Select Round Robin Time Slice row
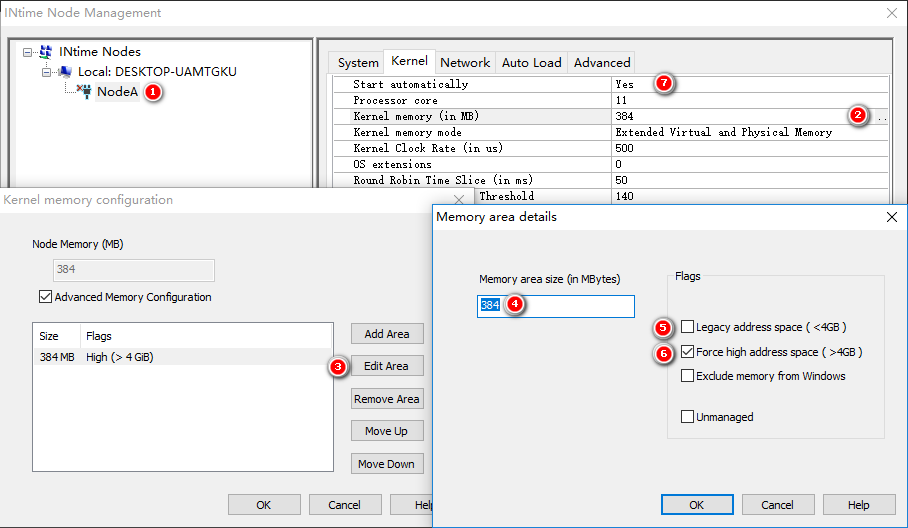The image size is (908, 528). coord(611,180)
